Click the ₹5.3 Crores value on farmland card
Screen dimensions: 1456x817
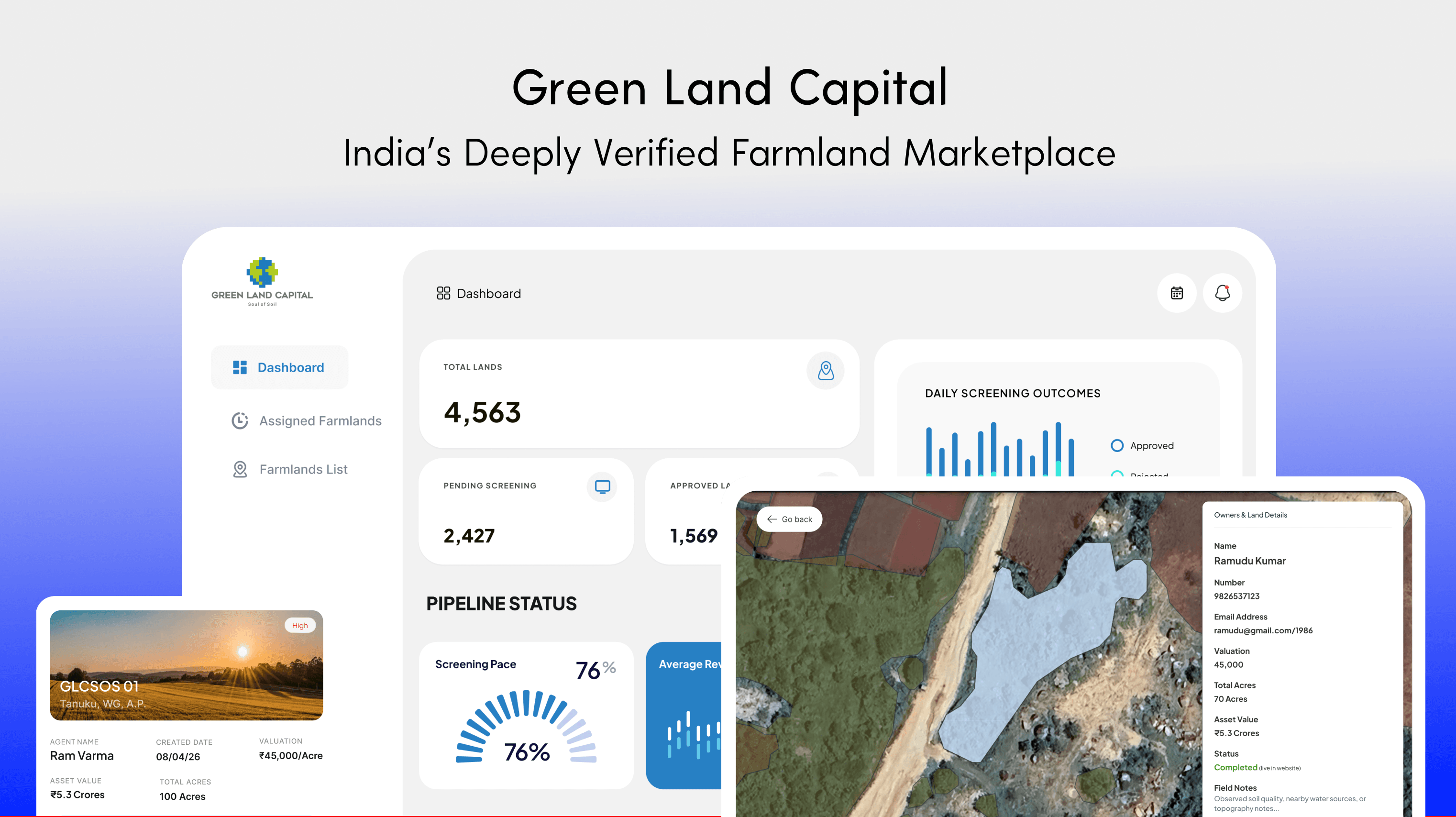click(x=77, y=795)
